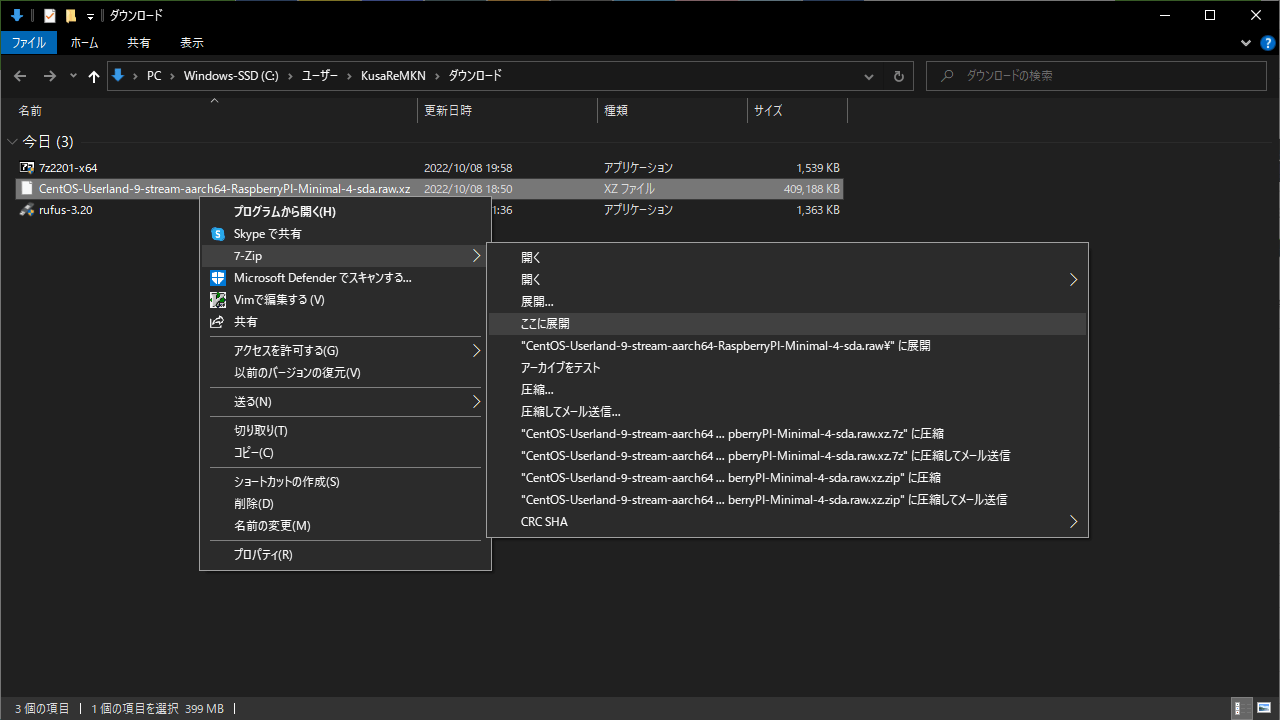Open the 共有 ribbon tab

click(139, 43)
